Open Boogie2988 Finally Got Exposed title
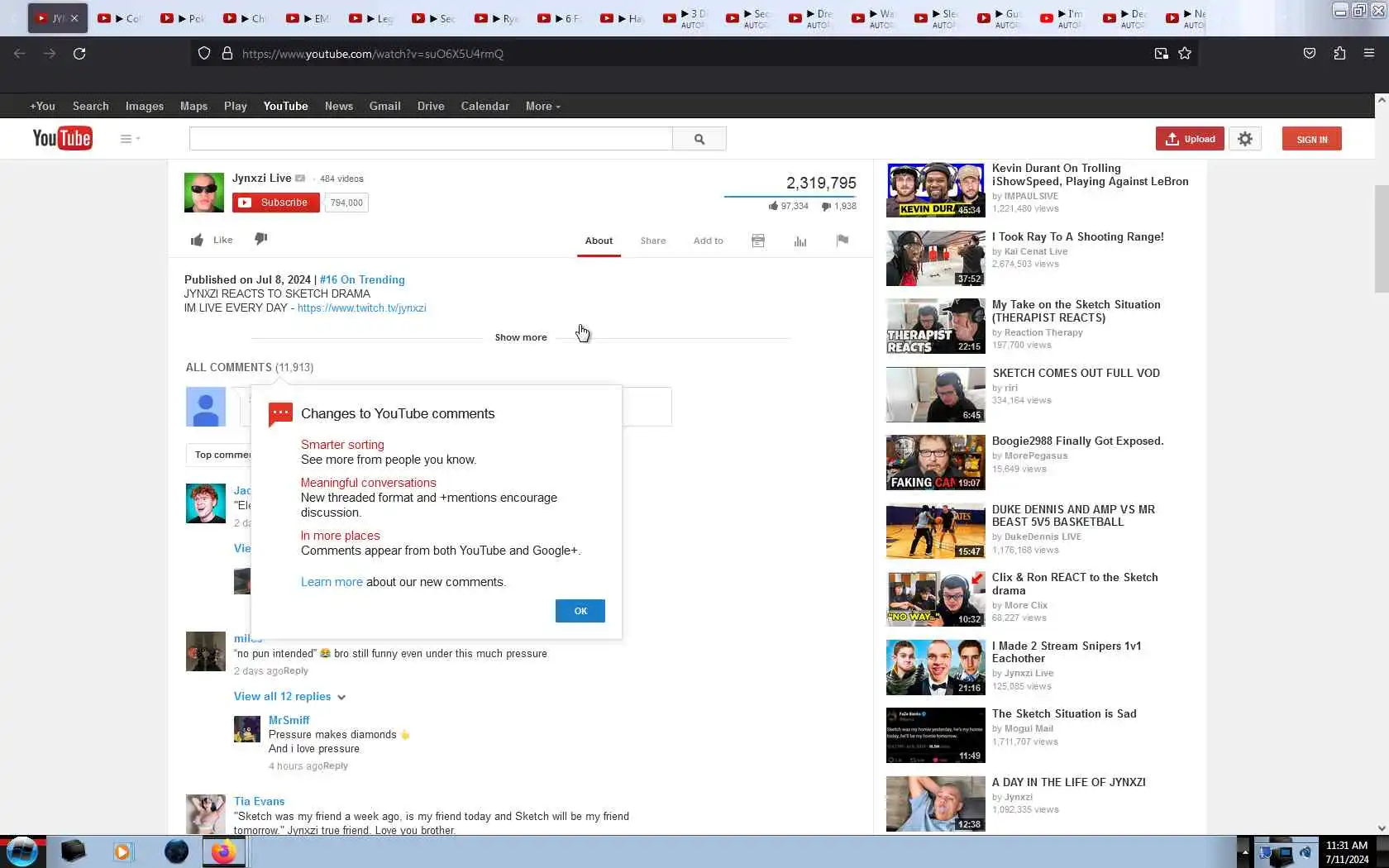Screen dimensions: 1389x868 pos(1078,441)
